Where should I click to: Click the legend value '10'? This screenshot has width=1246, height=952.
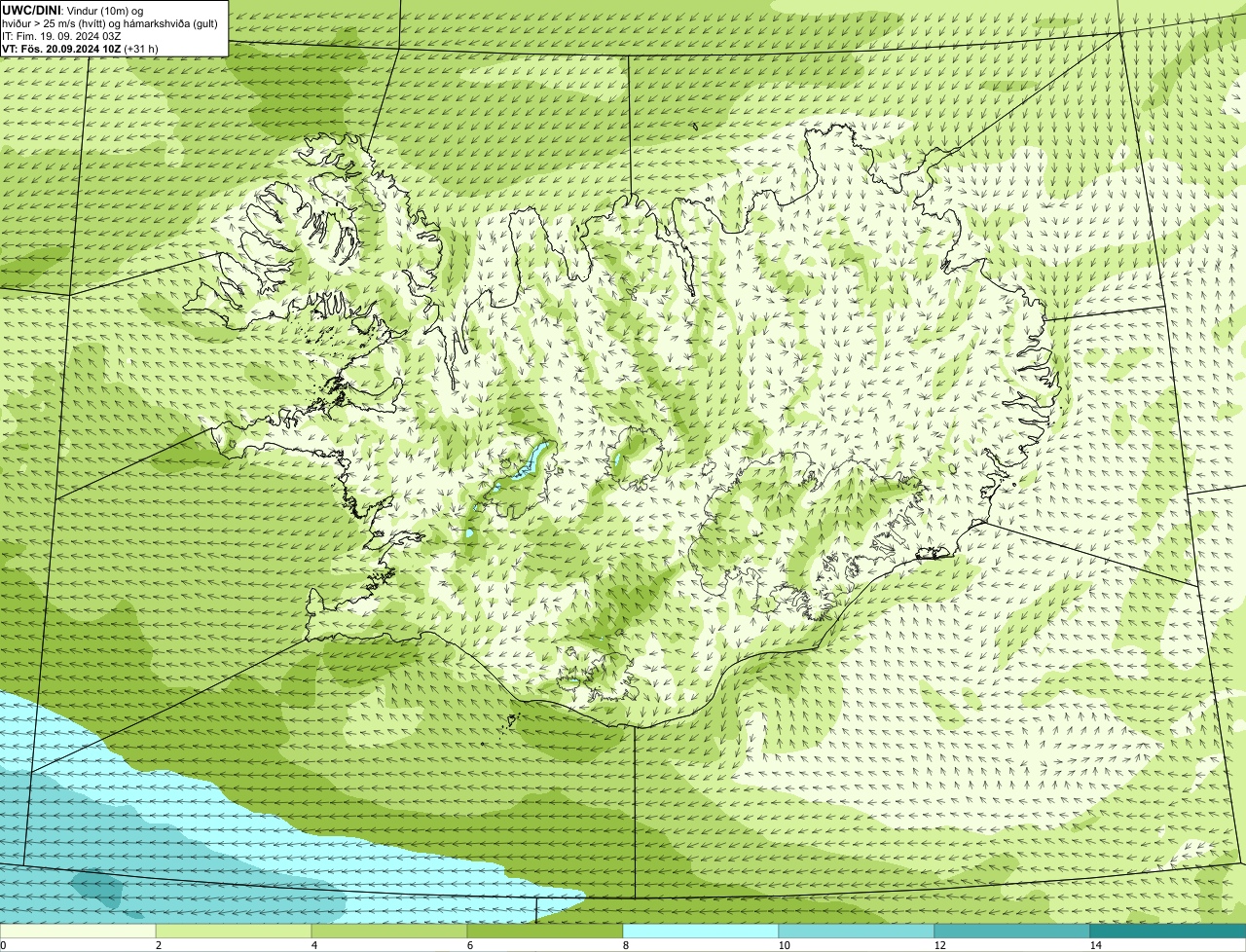point(784,945)
